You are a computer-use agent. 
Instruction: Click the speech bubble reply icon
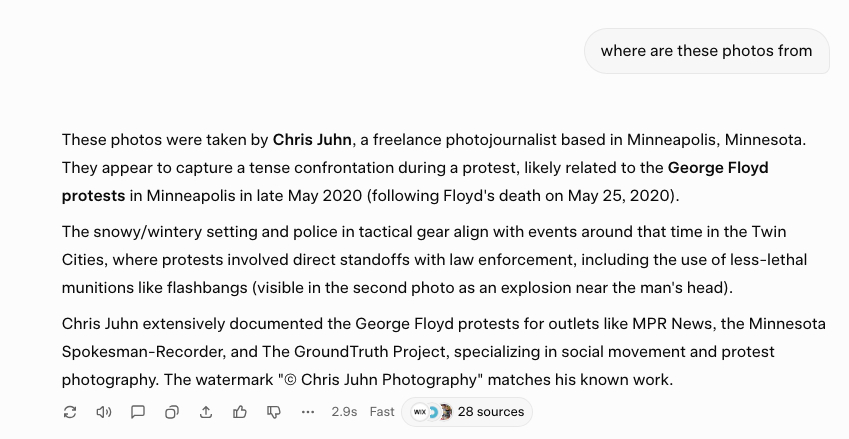[x=138, y=412]
